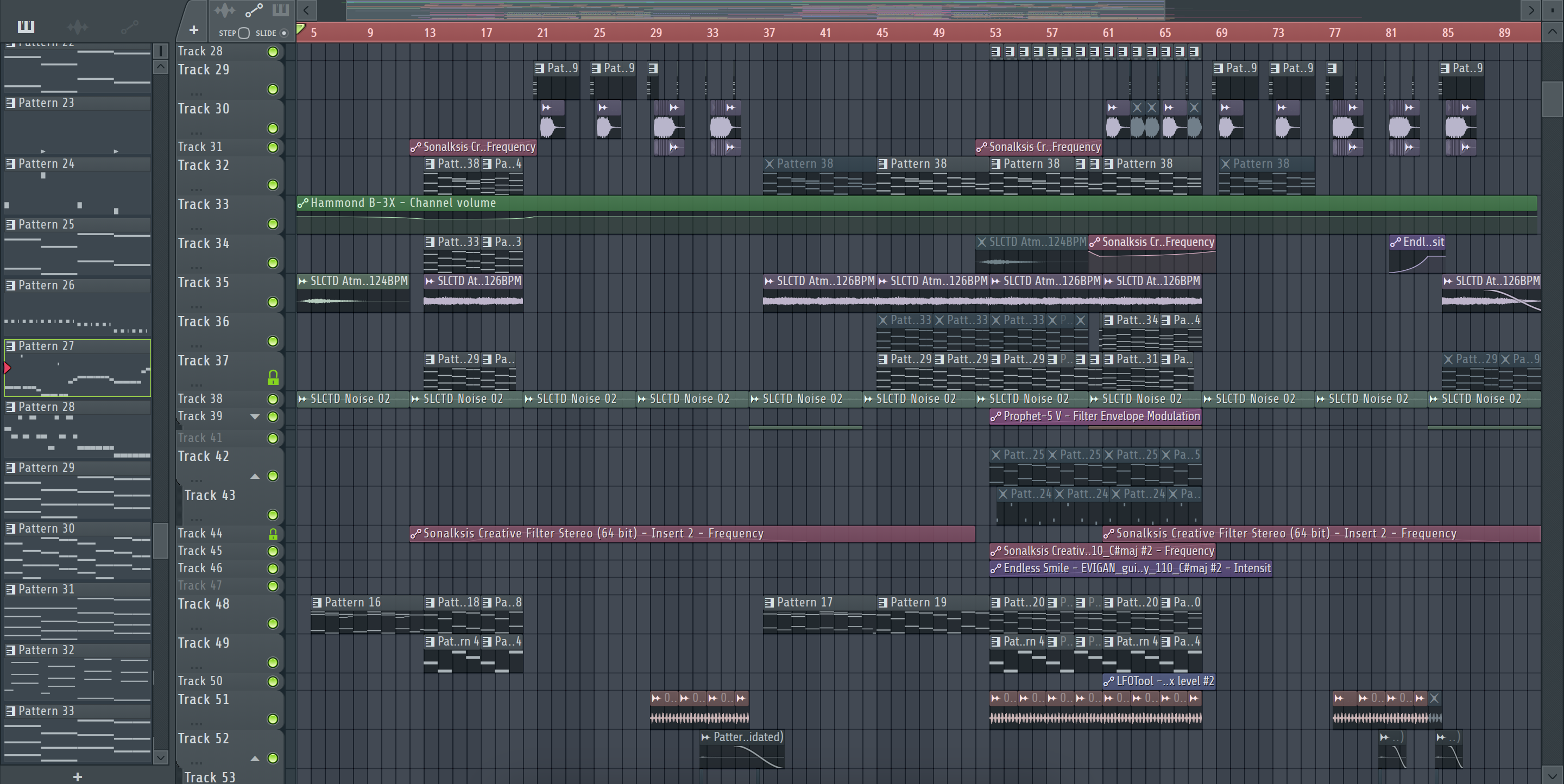
Task: Mute Track 48 with green LED
Action: (x=273, y=624)
